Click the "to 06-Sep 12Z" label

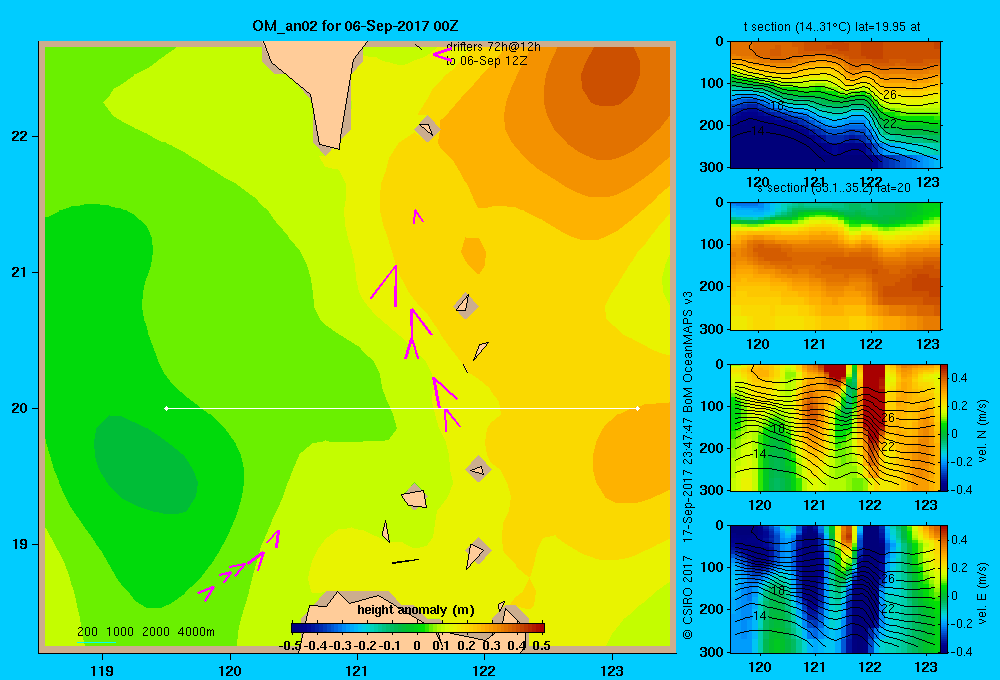[x=487, y=61]
